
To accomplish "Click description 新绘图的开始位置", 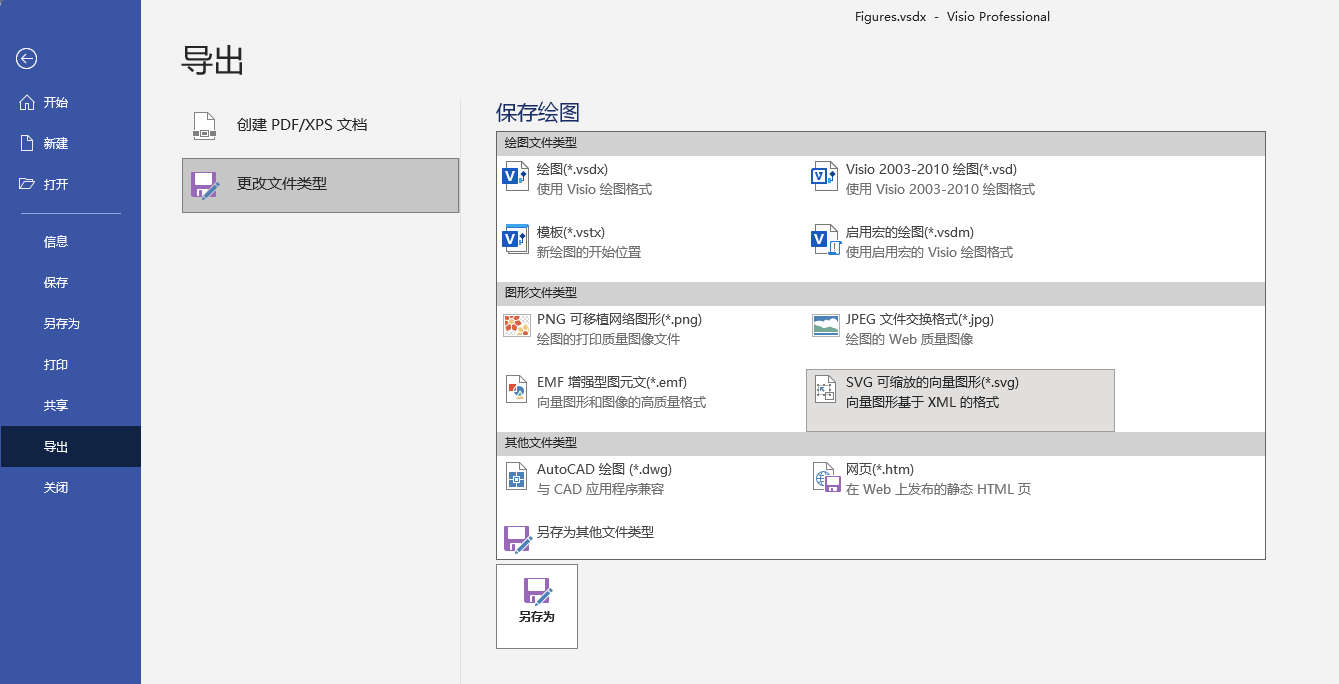I will click(x=589, y=252).
